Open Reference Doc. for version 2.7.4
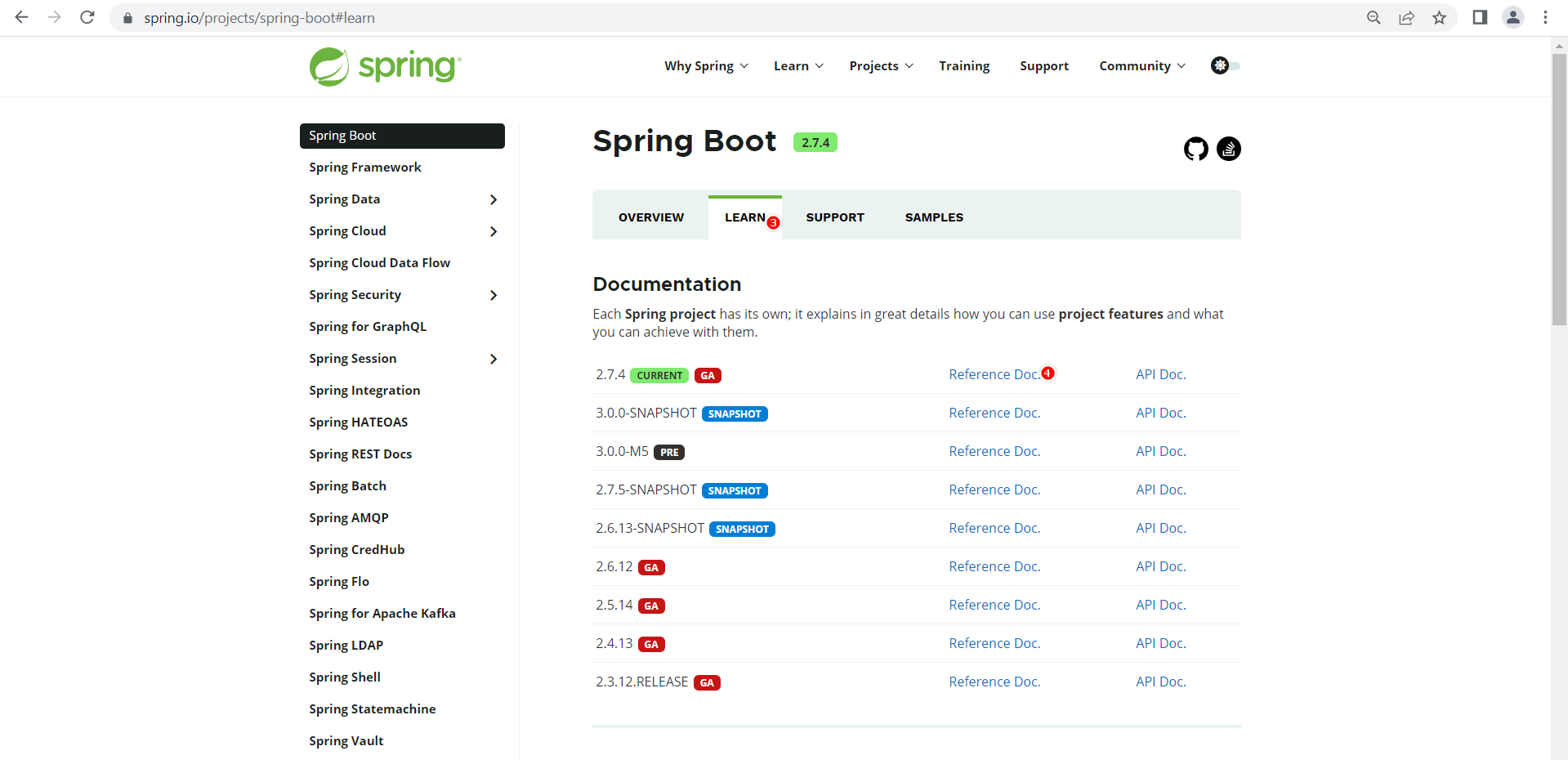This screenshot has width=1568, height=760. point(994,374)
